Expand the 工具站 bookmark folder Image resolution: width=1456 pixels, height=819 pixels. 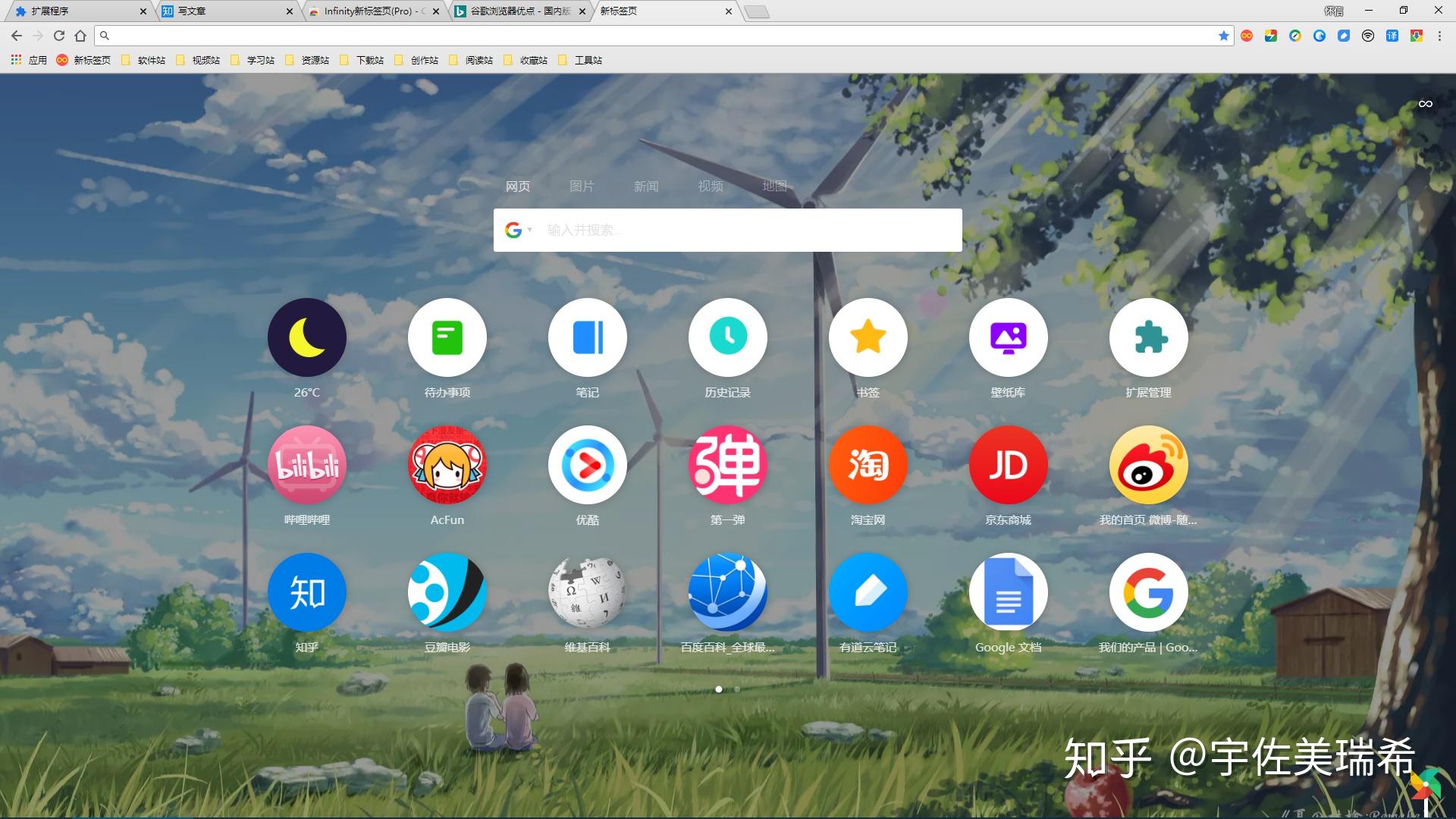point(580,60)
